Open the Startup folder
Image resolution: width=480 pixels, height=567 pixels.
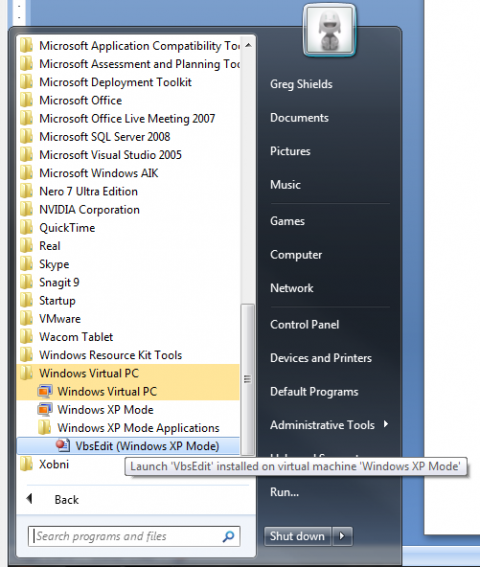click(128, 300)
